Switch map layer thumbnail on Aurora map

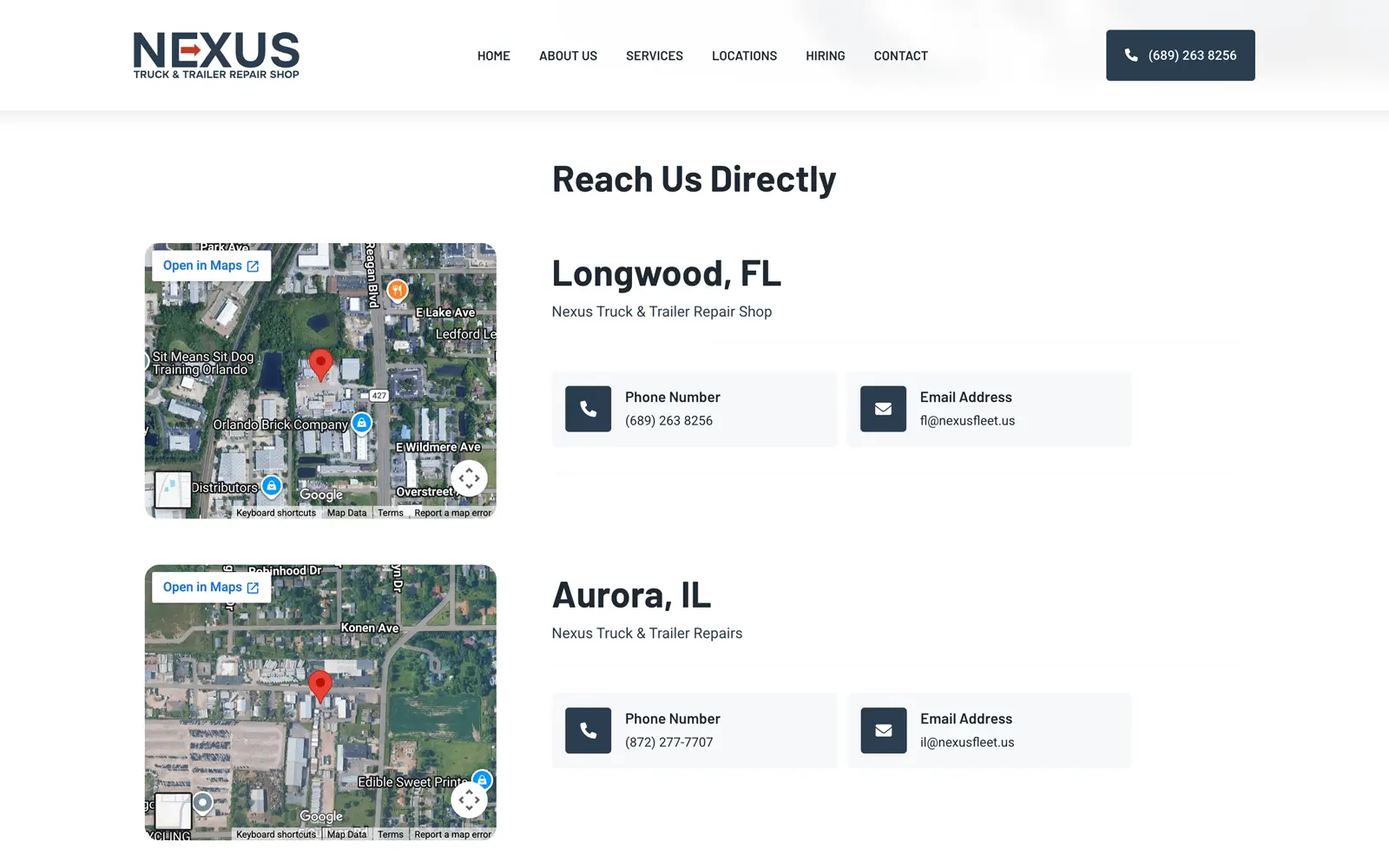(x=173, y=811)
